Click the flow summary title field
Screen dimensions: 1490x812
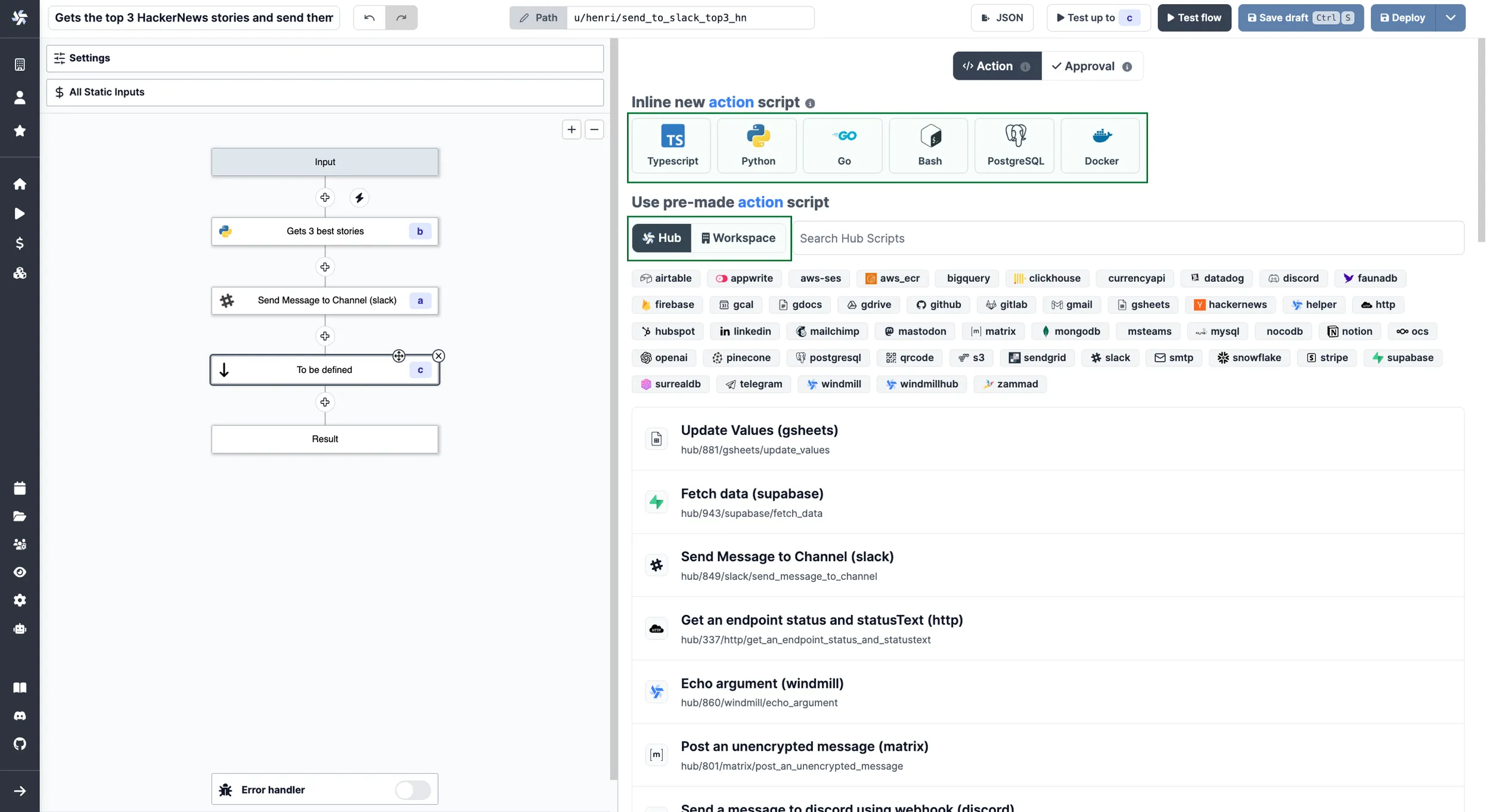(x=194, y=18)
